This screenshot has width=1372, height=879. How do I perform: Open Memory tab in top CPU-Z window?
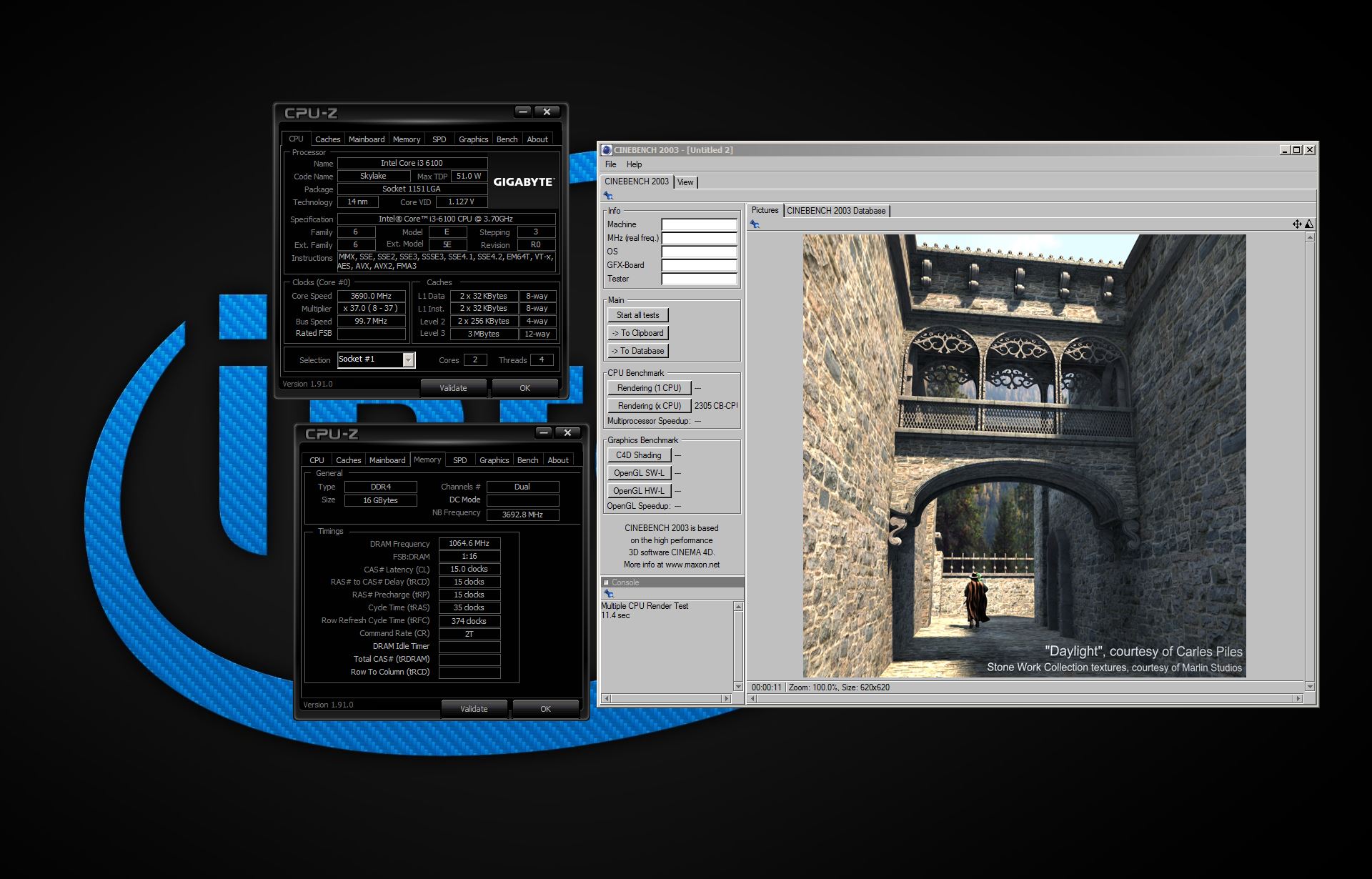coord(407,139)
